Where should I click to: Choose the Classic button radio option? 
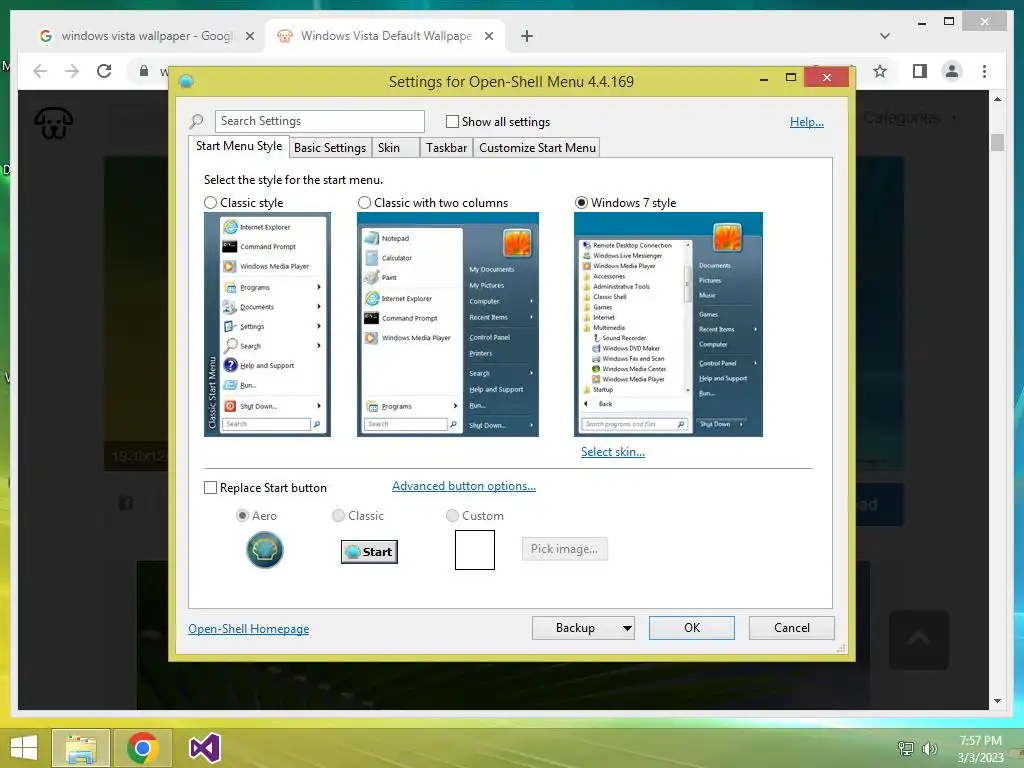click(338, 515)
